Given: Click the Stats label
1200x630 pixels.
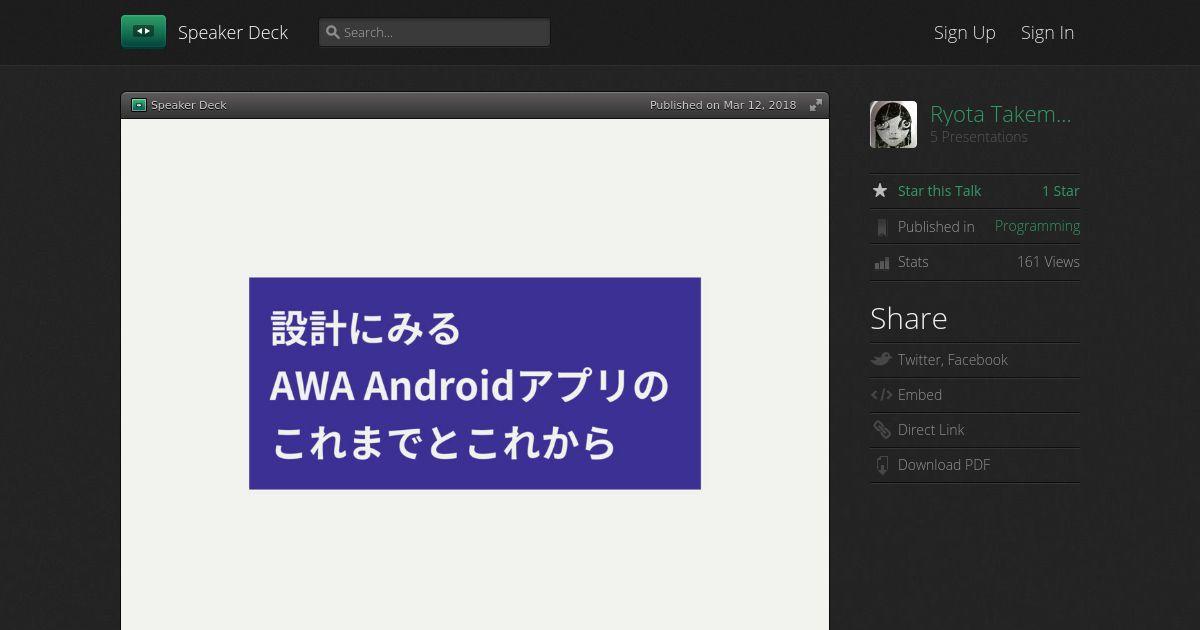Looking at the screenshot, I should 913,262.
